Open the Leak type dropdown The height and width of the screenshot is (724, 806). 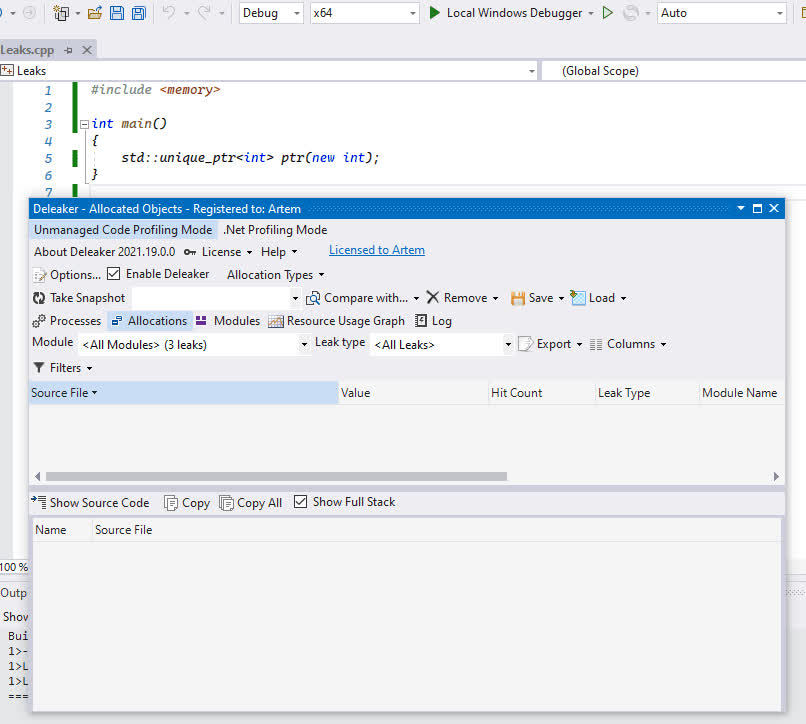(x=508, y=344)
